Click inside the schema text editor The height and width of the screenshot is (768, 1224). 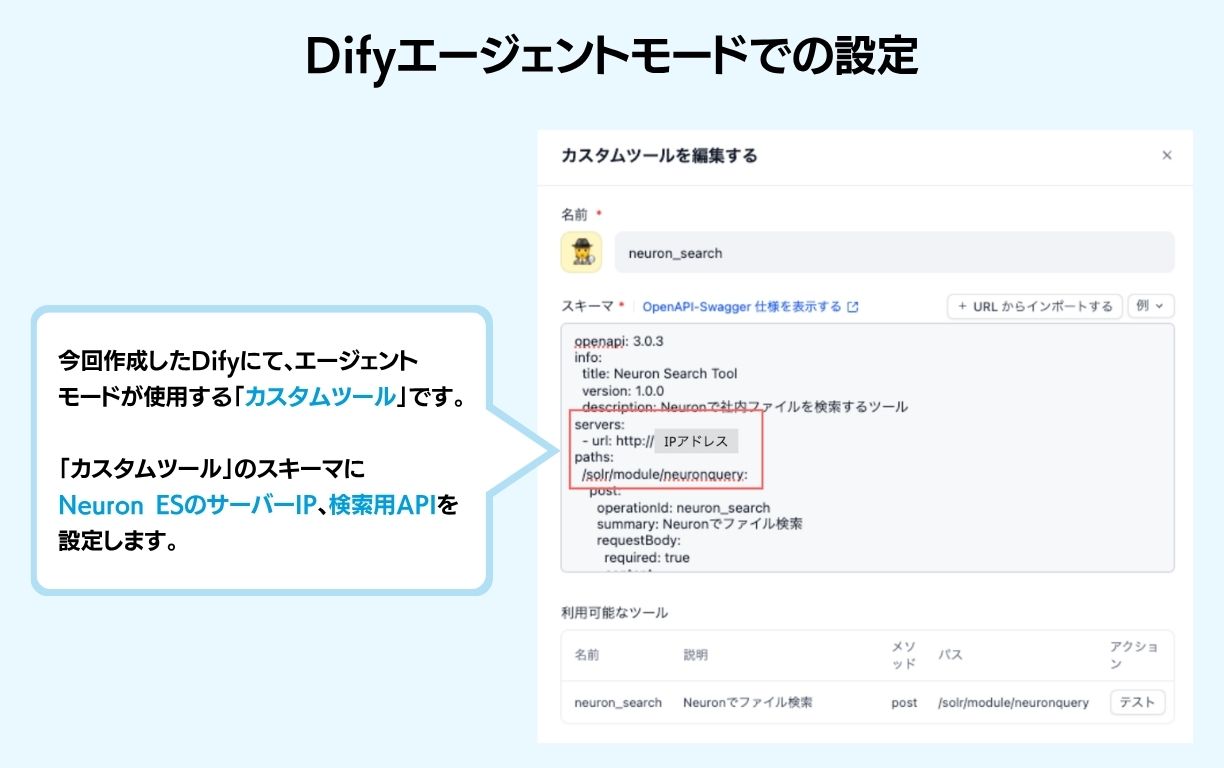[x=867, y=447]
